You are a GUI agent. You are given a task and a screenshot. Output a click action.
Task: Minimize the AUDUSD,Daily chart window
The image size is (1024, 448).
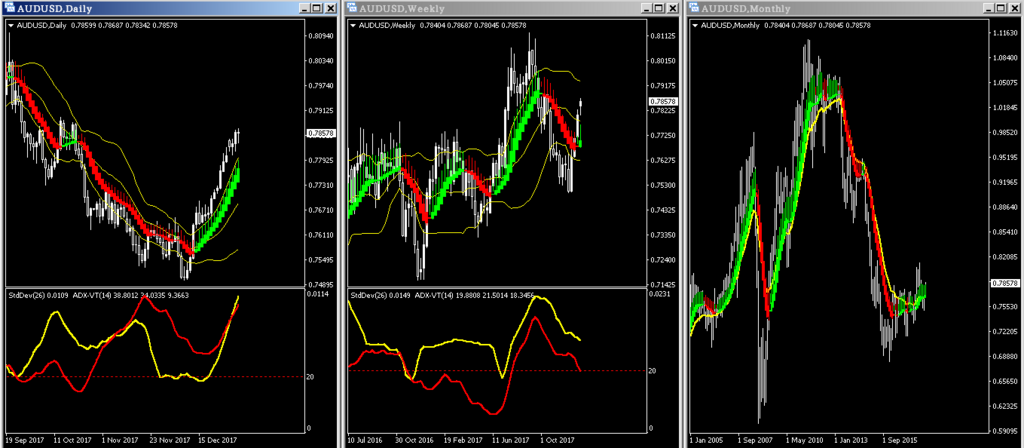304,8
